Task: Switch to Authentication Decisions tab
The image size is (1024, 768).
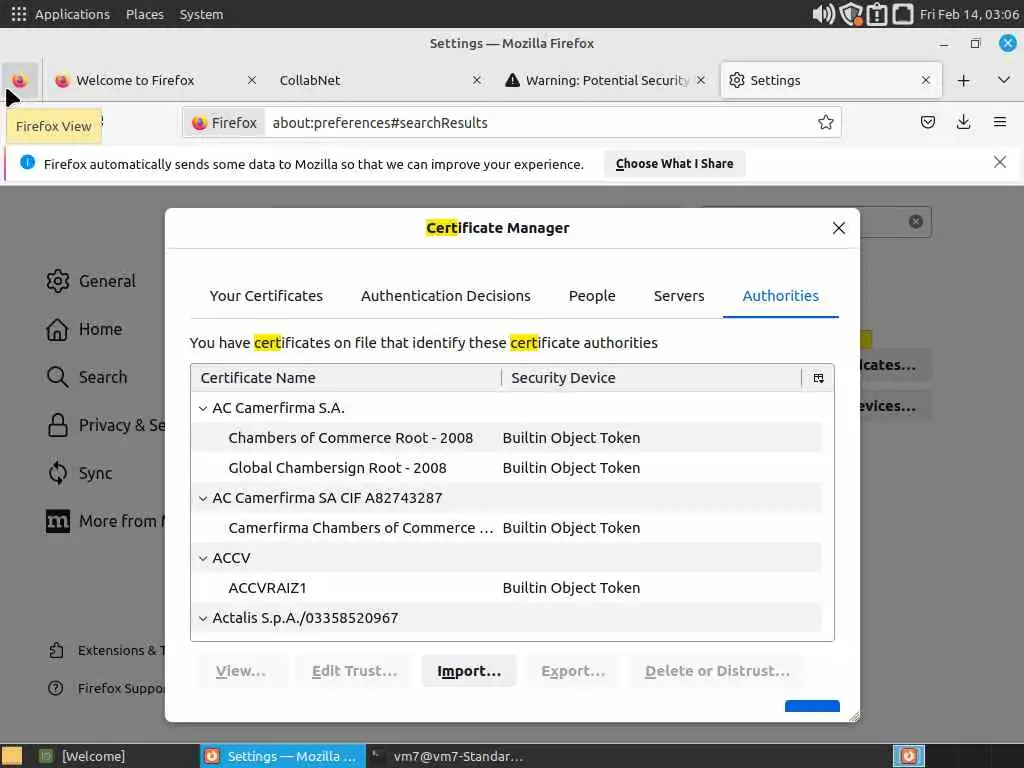Action: point(446,296)
